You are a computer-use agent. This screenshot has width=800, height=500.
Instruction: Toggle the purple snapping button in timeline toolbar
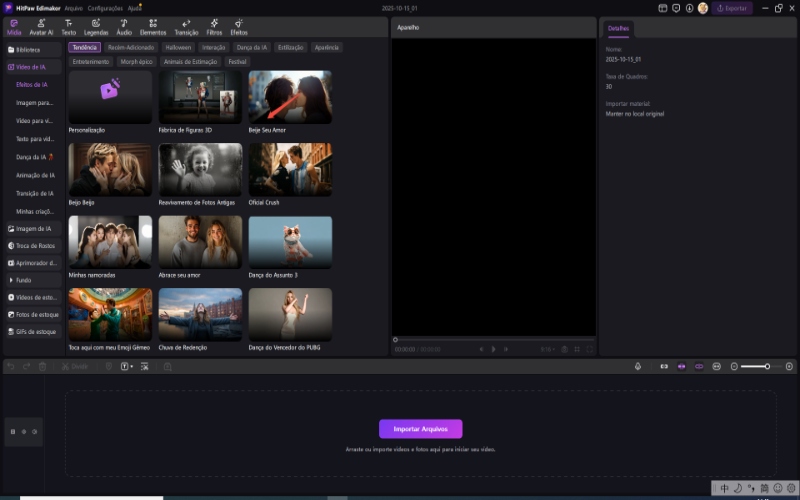[x=682, y=366]
